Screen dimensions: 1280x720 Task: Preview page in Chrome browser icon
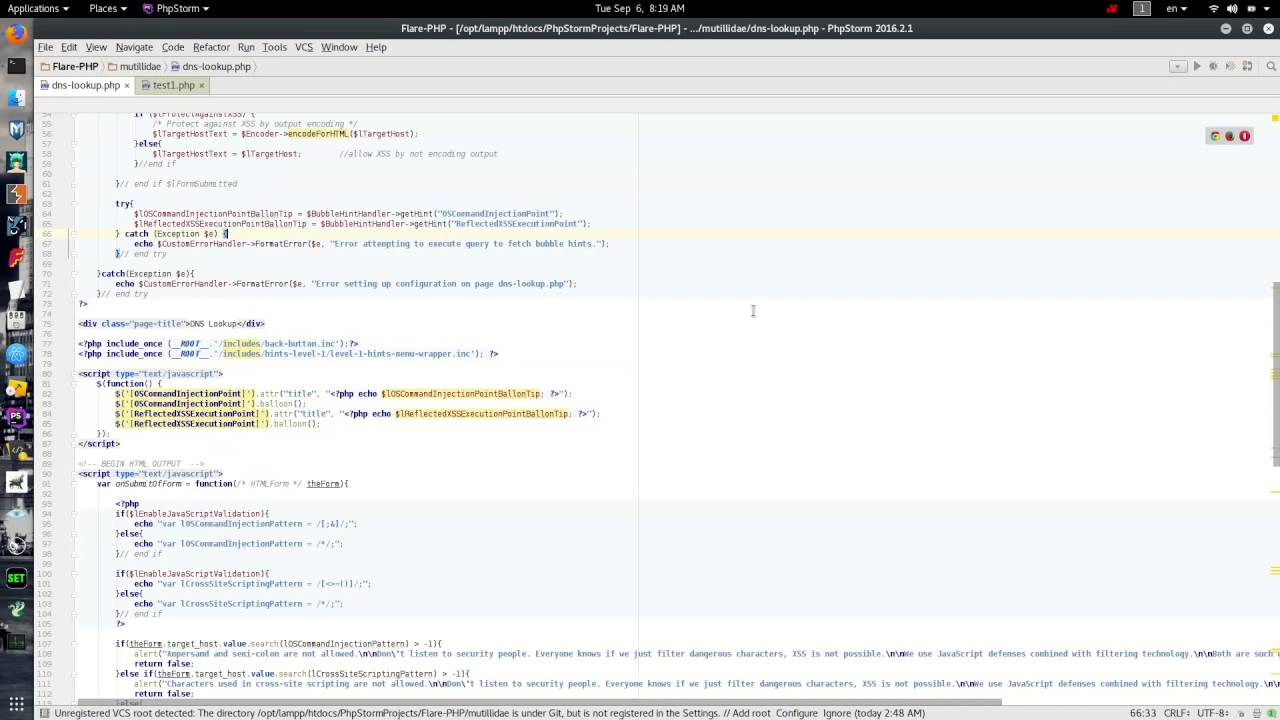[1215, 136]
